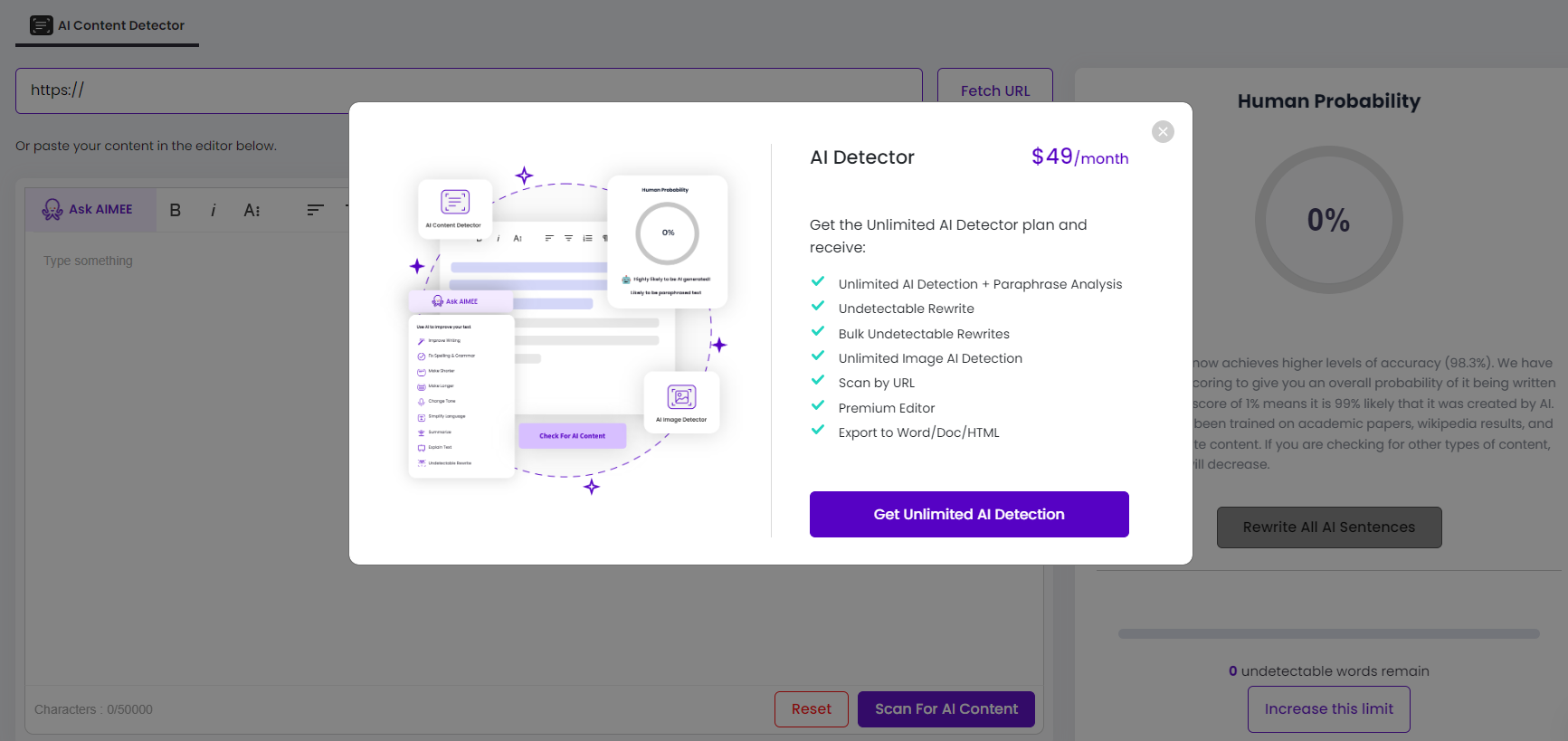
Task: Click the checkmark beside Undetectable Rewrite
Action: 818,307
